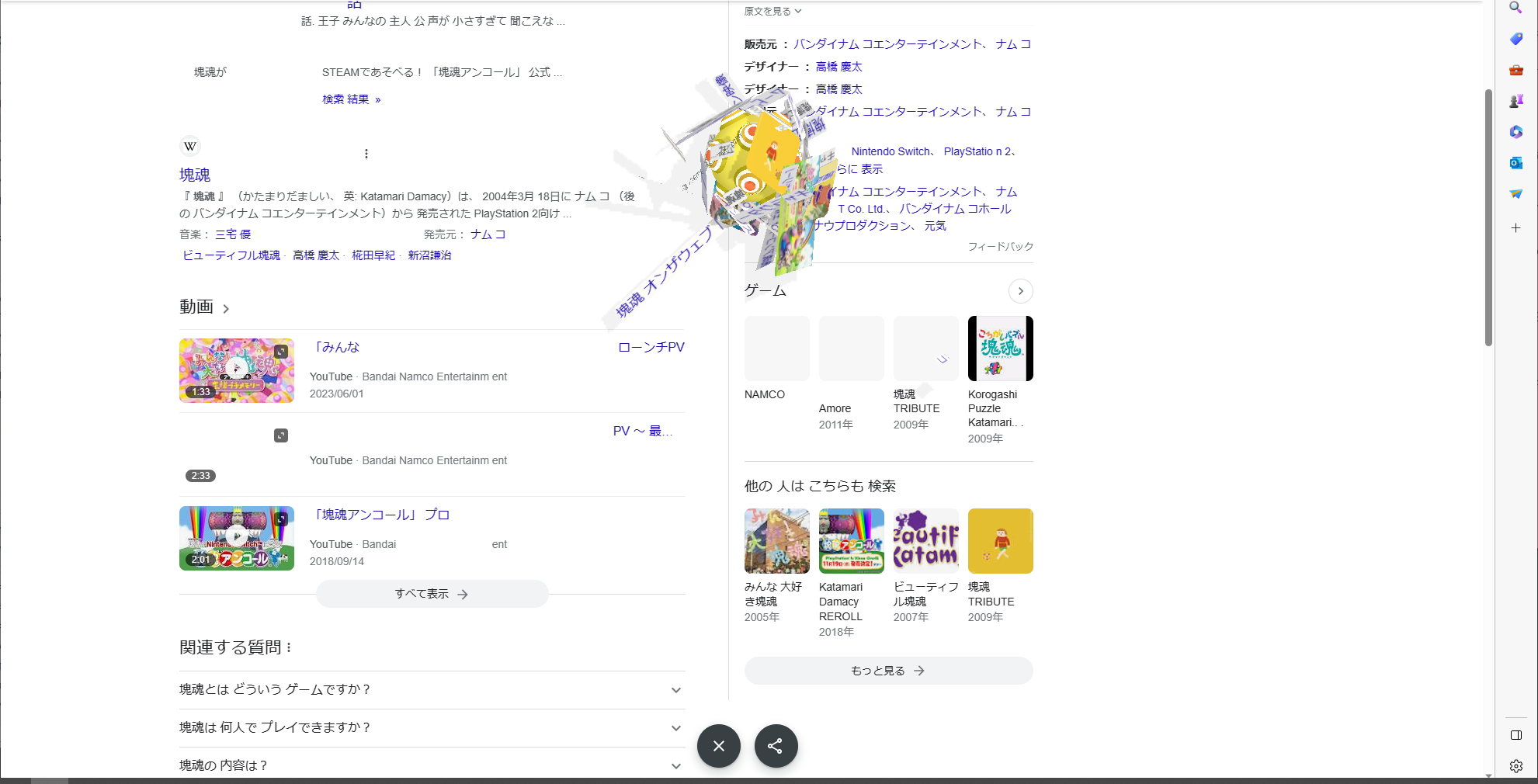Viewport: 1538px width, 784px height.
Task: Open the Edge sidebar search icon
Action: [1515, 8]
